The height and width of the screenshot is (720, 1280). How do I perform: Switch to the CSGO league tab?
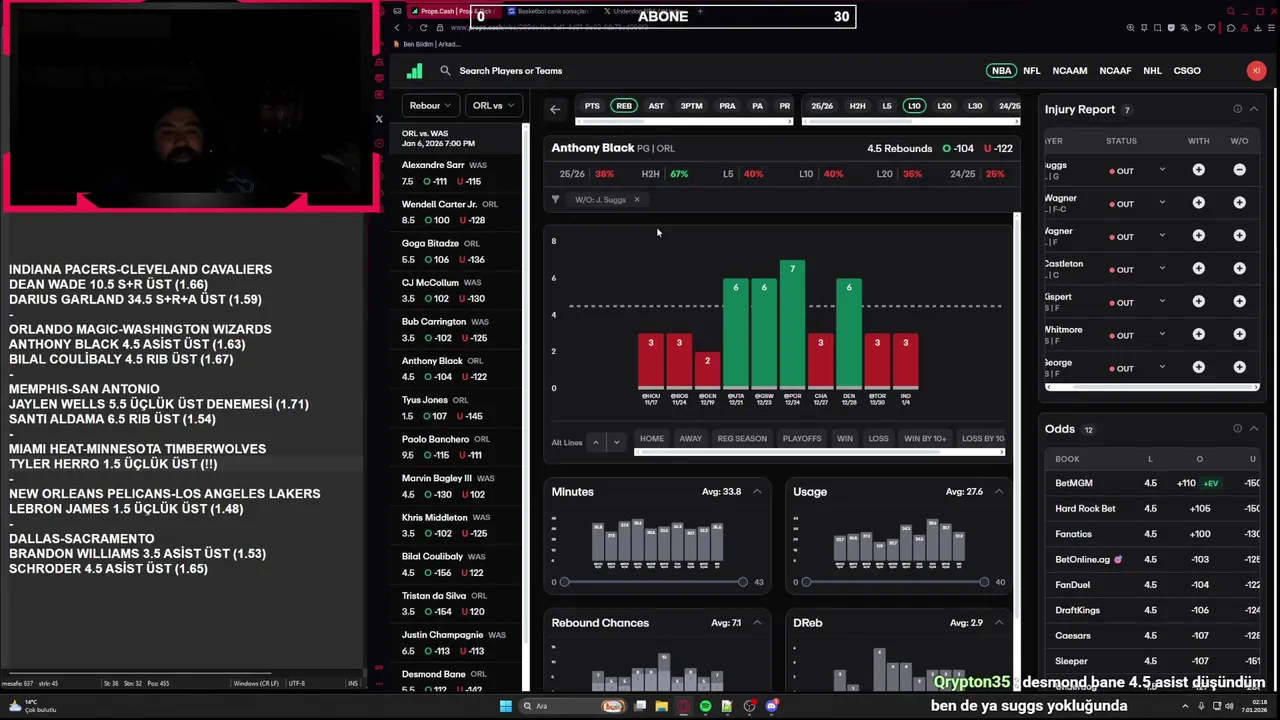click(x=1187, y=71)
